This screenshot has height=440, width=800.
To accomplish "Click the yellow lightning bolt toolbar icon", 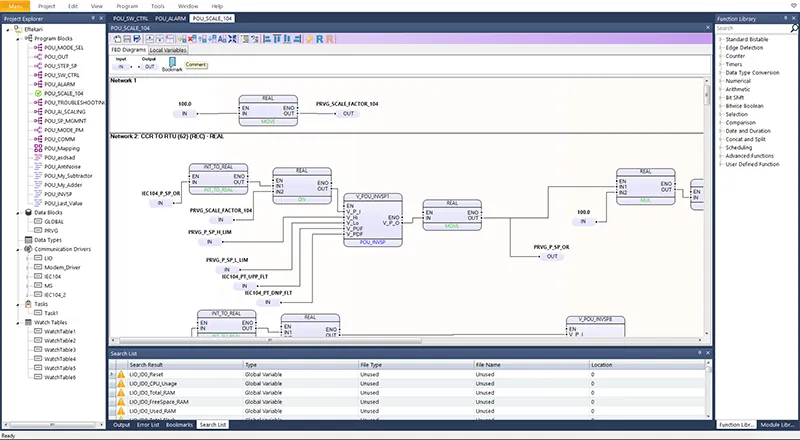I will [309, 39].
